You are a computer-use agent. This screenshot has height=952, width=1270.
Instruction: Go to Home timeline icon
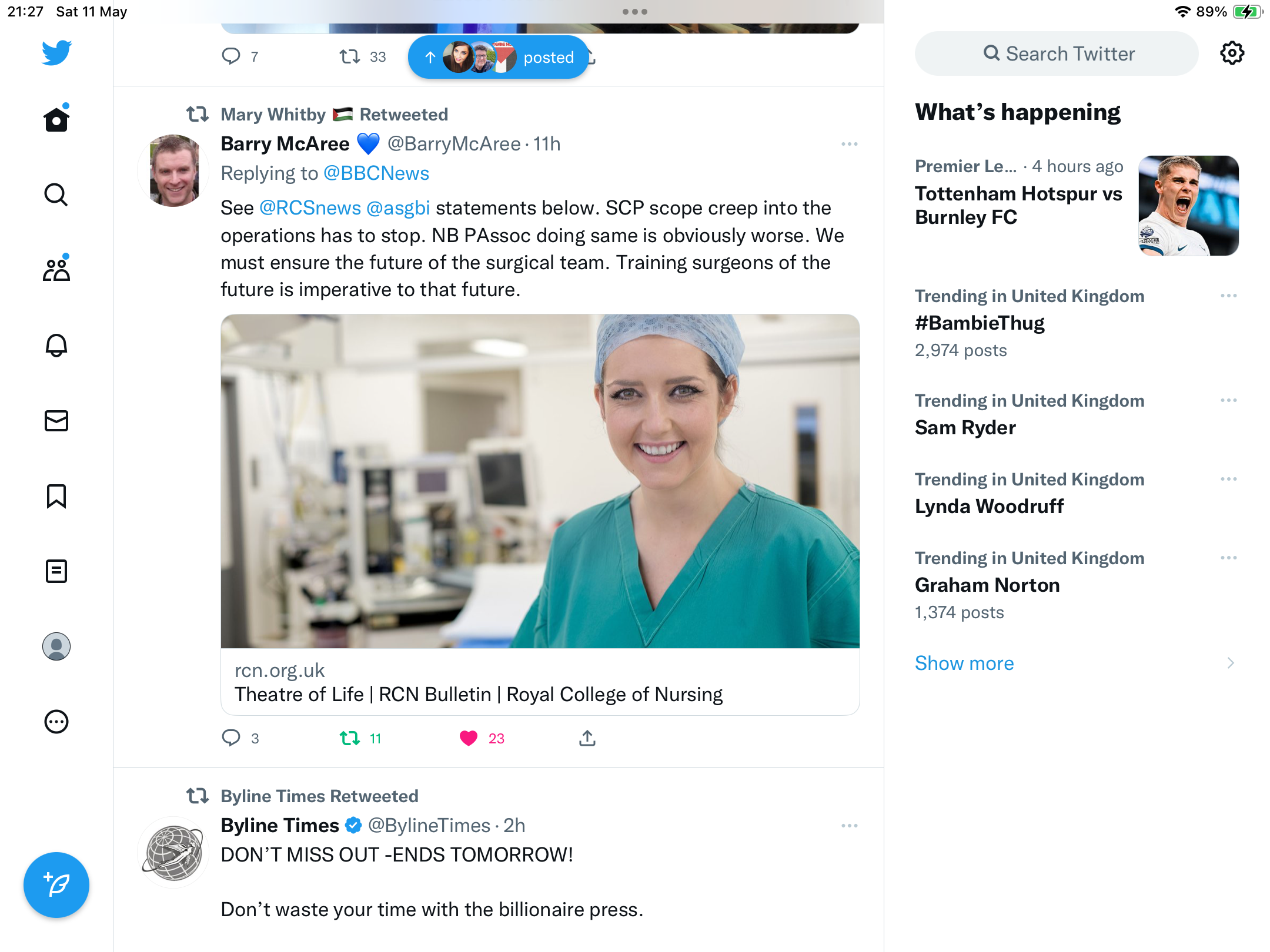[x=56, y=119]
